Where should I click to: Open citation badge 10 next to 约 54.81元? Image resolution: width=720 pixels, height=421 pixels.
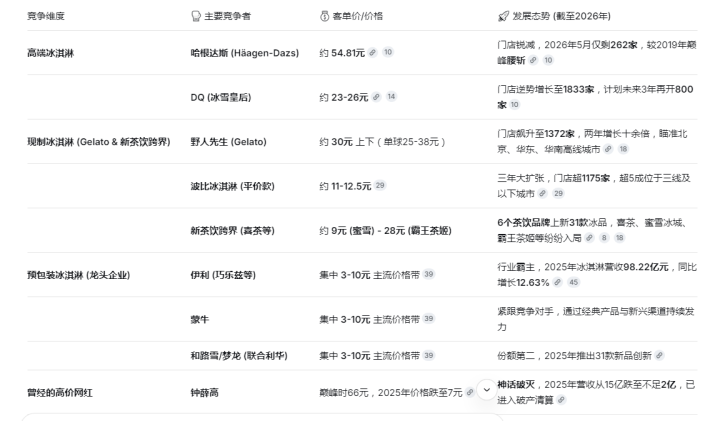pos(388,52)
